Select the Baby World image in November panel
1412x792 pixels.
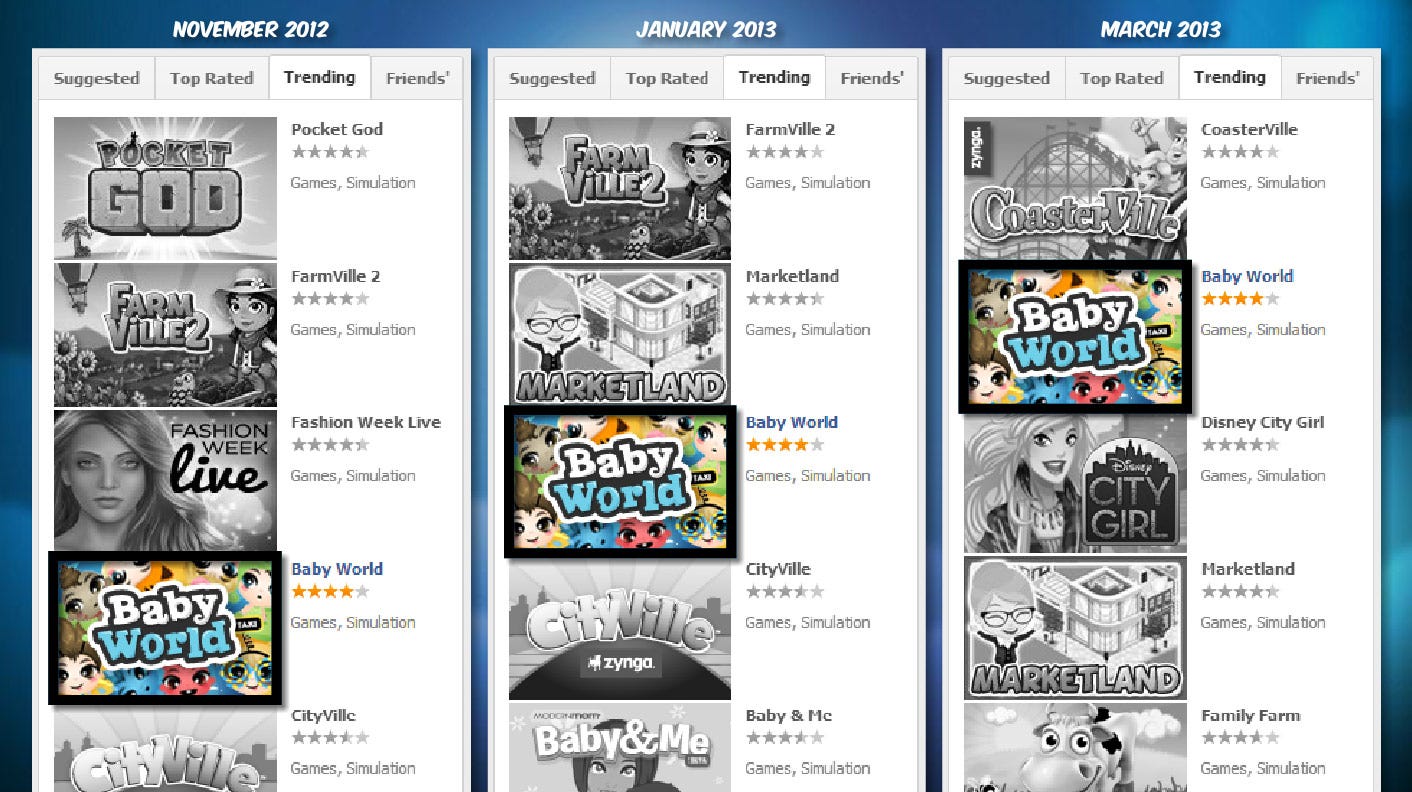tap(165, 628)
